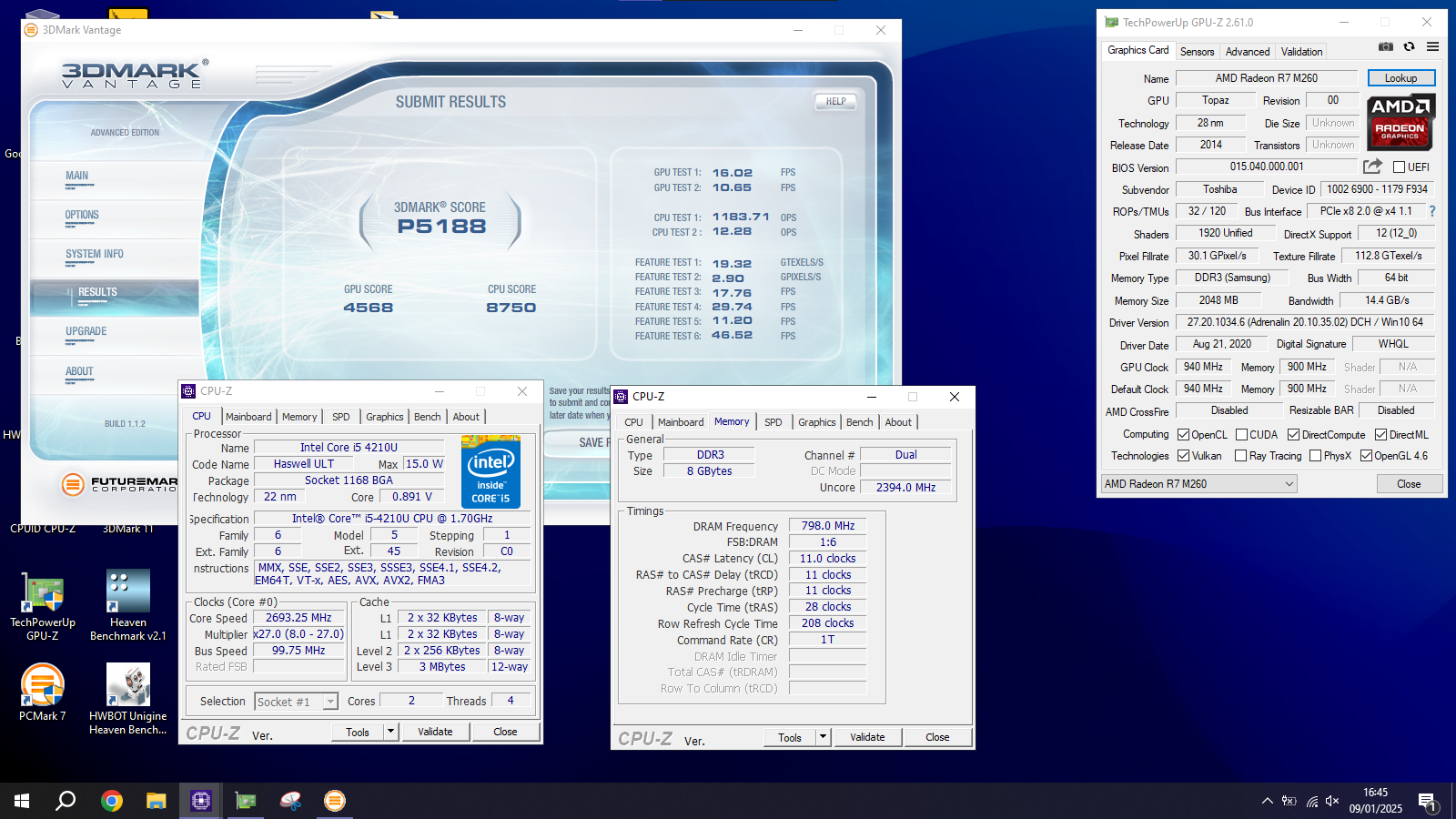Toggle the PhysX checkbox
The image size is (1456, 819).
(1315, 456)
